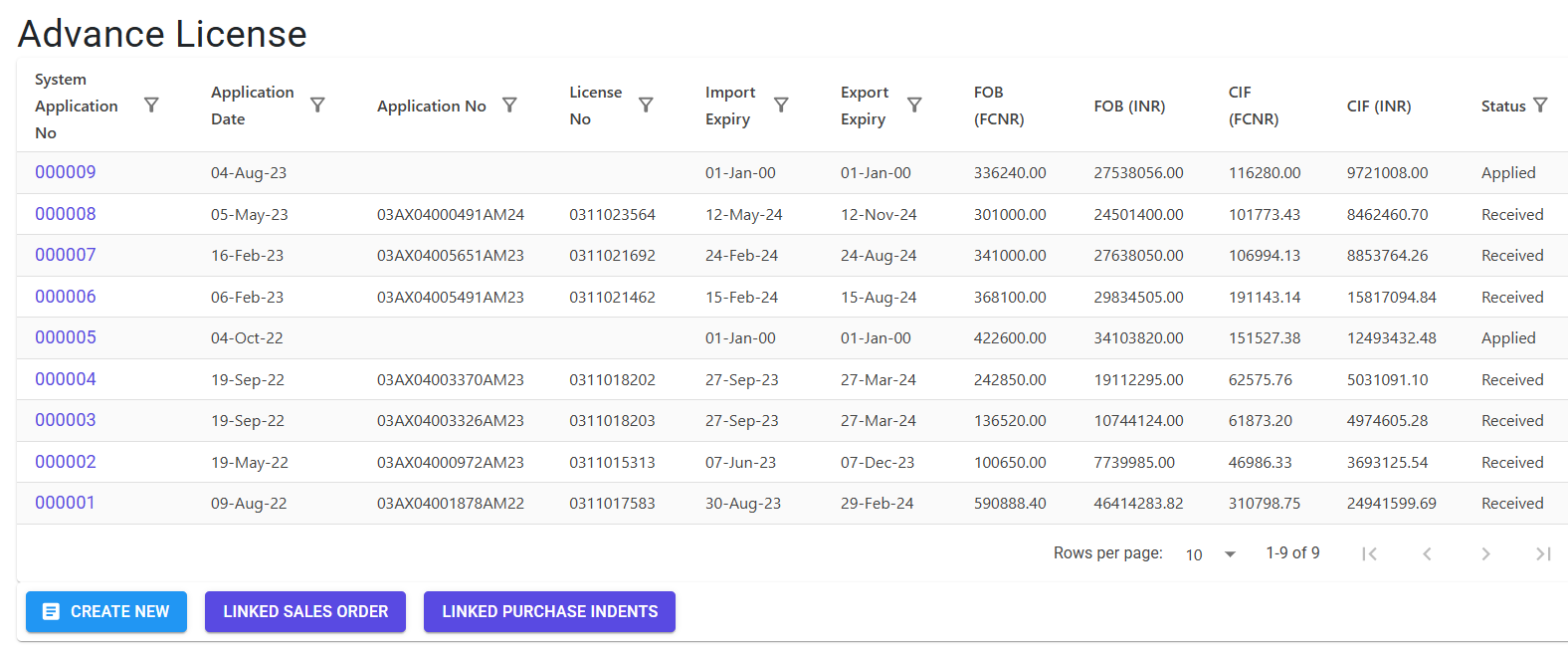Open the Import Expiry filter funnel
This screenshot has height=648, width=1568.
(781, 105)
